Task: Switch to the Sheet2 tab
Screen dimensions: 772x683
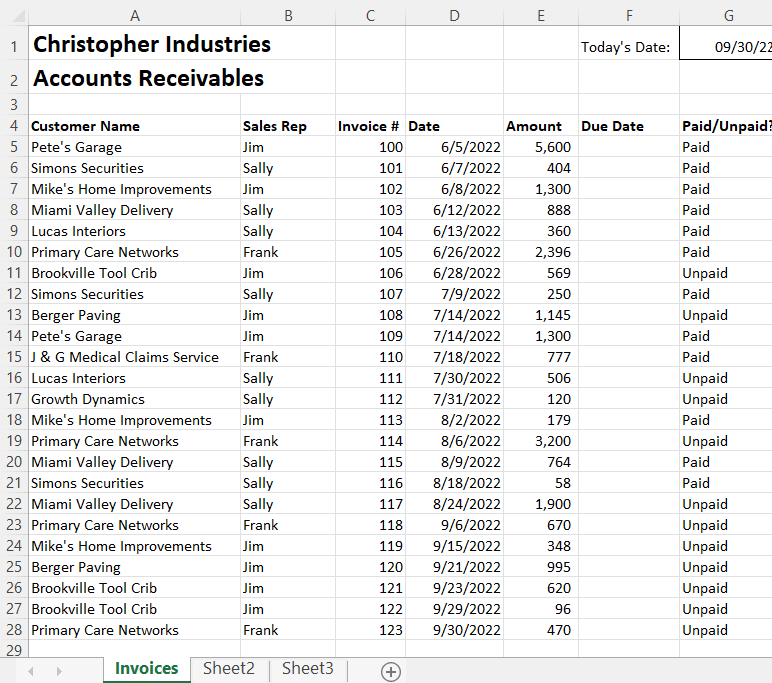Action: coord(228,669)
